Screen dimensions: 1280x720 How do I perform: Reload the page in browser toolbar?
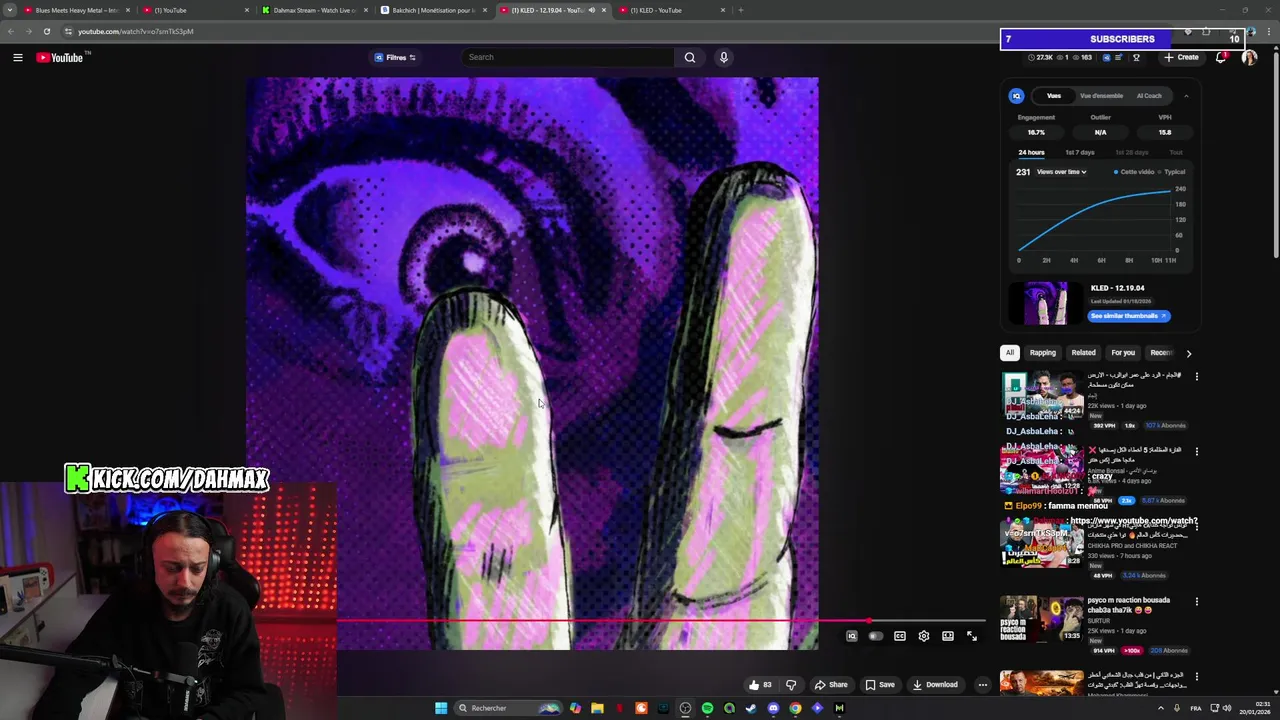[46, 31]
